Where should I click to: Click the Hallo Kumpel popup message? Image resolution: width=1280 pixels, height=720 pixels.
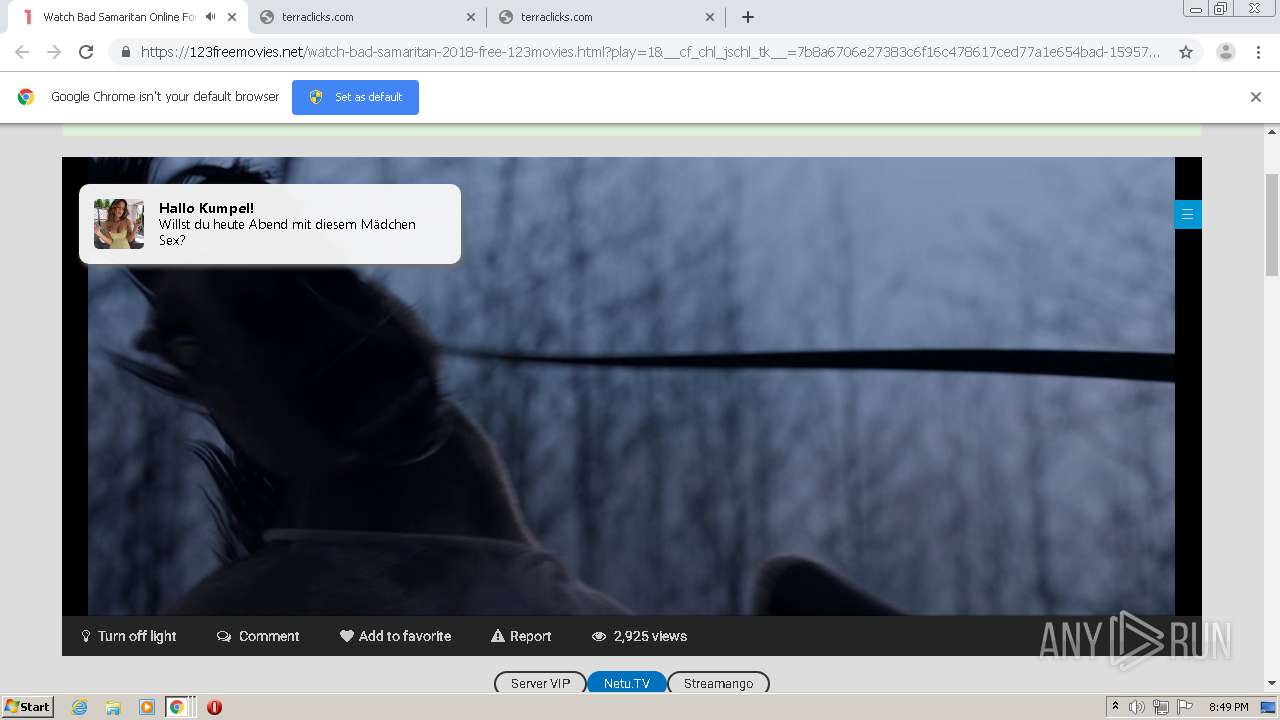(x=270, y=224)
